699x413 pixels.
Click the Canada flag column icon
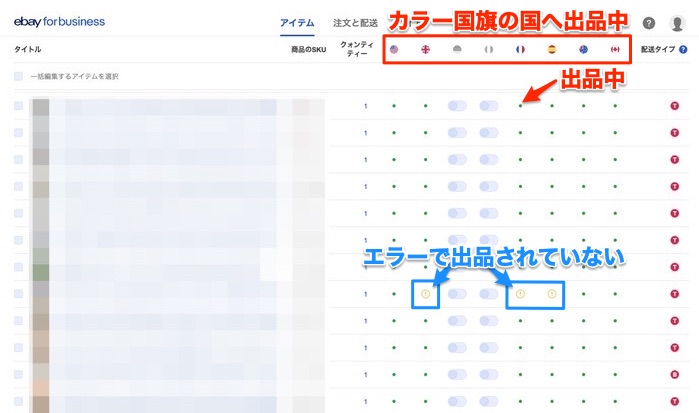coord(614,49)
